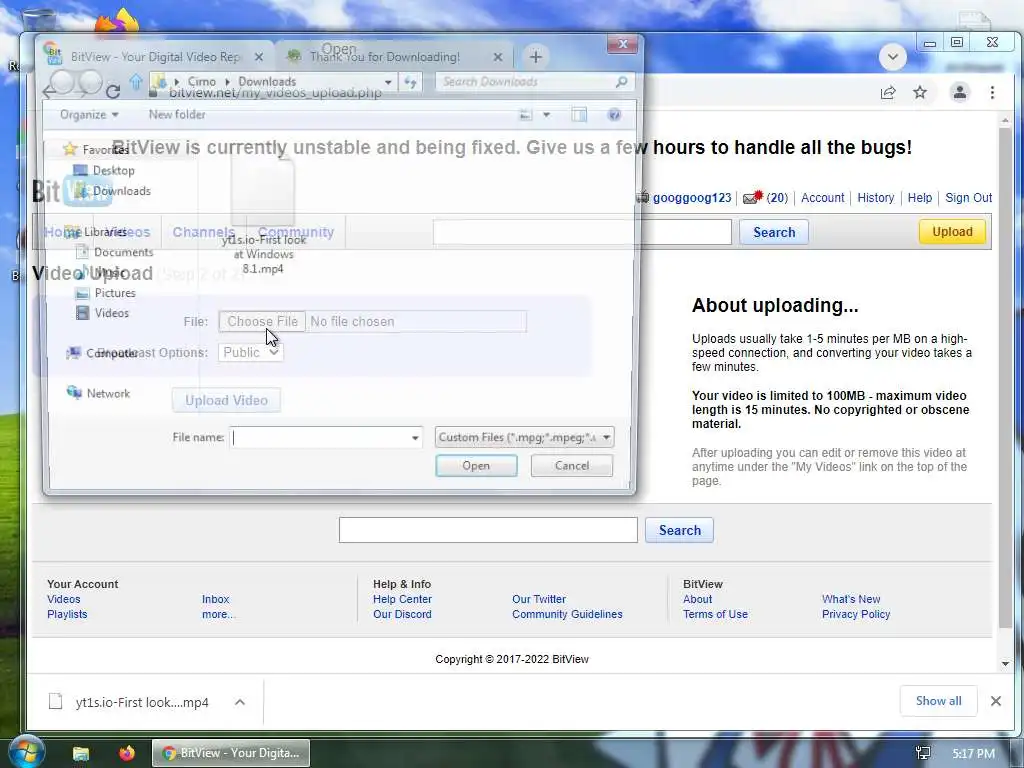Go to the Account link
Viewport: 1024px width, 768px height.
[x=822, y=198]
